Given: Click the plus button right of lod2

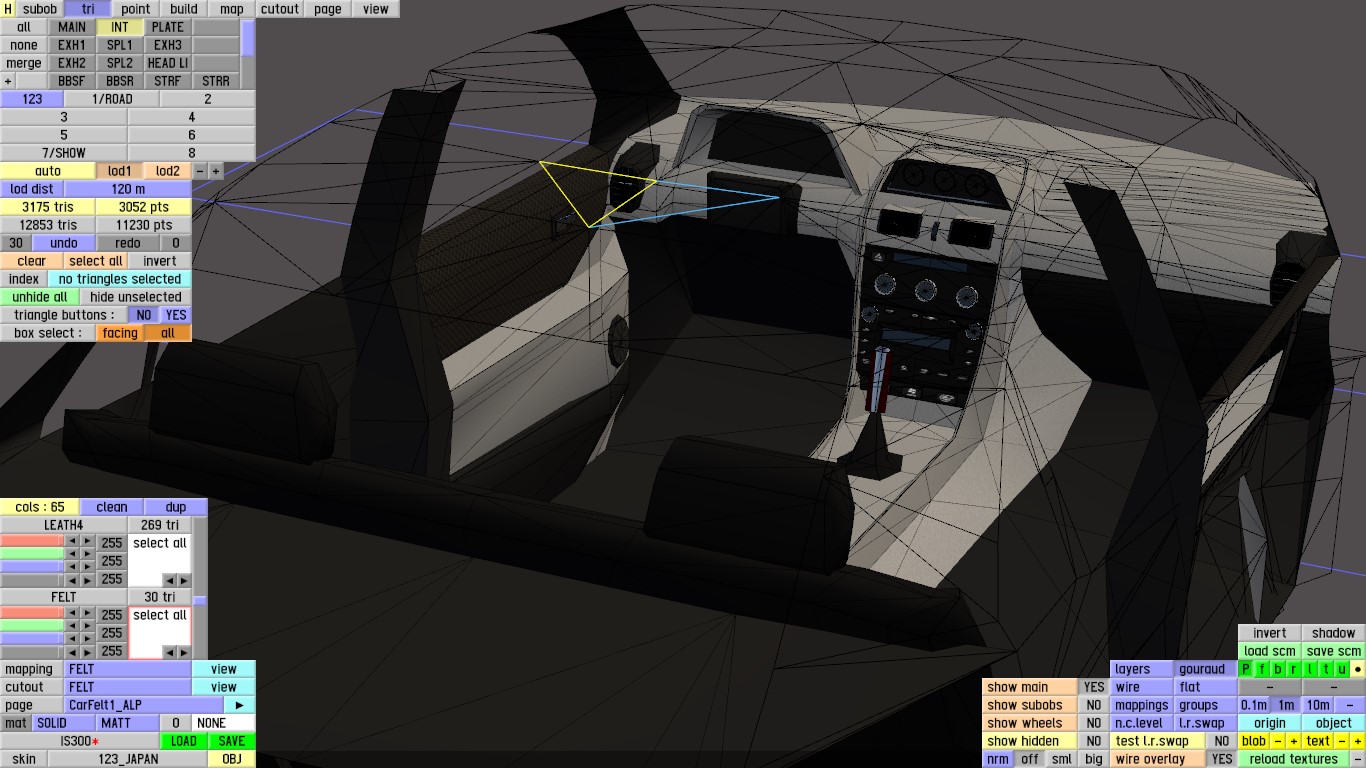Looking at the screenshot, I should point(215,171).
